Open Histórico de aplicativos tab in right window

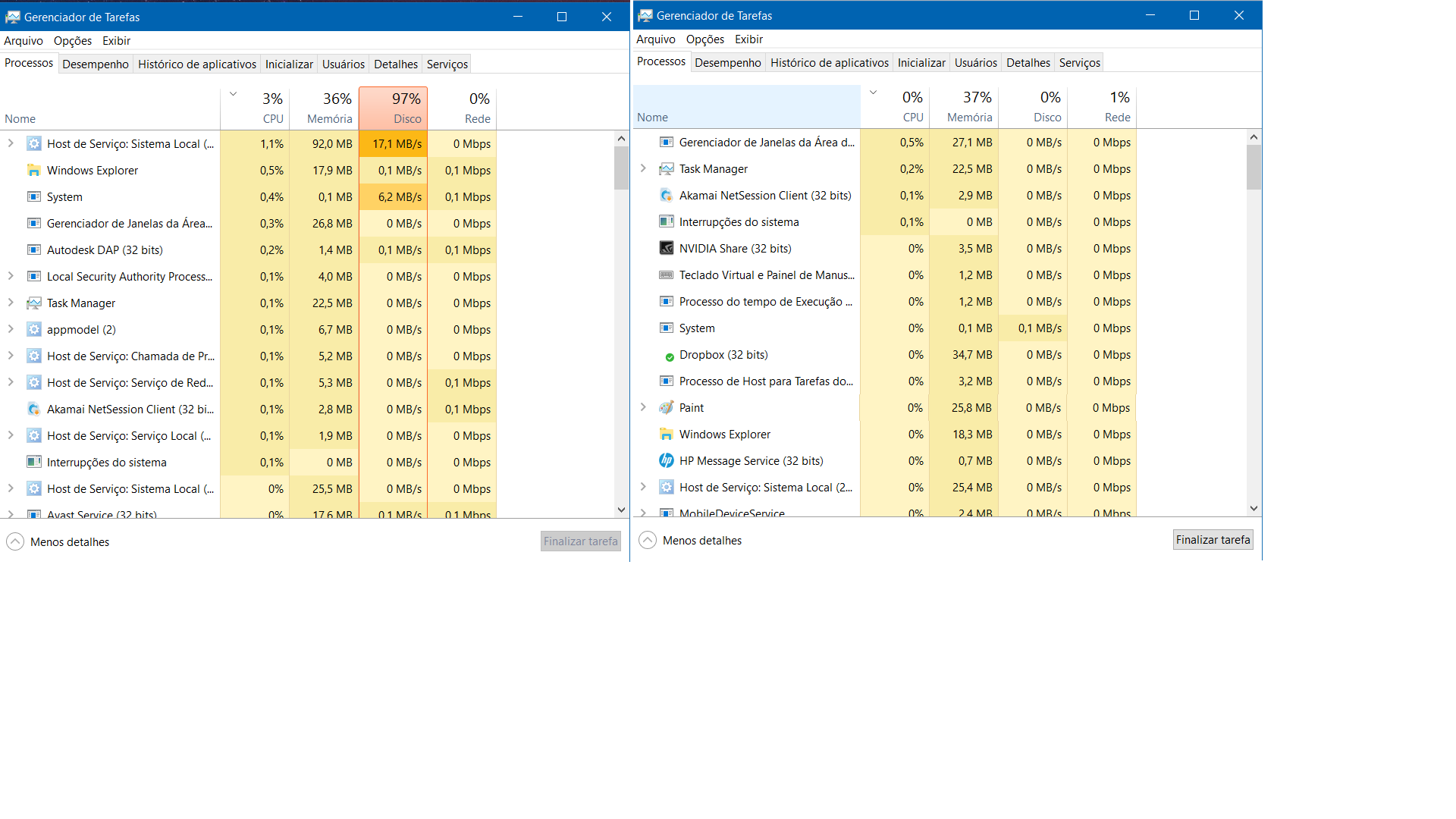click(830, 62)
